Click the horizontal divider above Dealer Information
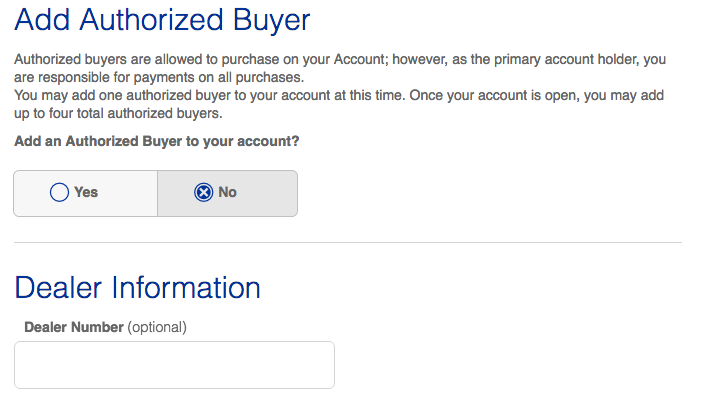Screen dimensions: 705x411 coord(348,242)
